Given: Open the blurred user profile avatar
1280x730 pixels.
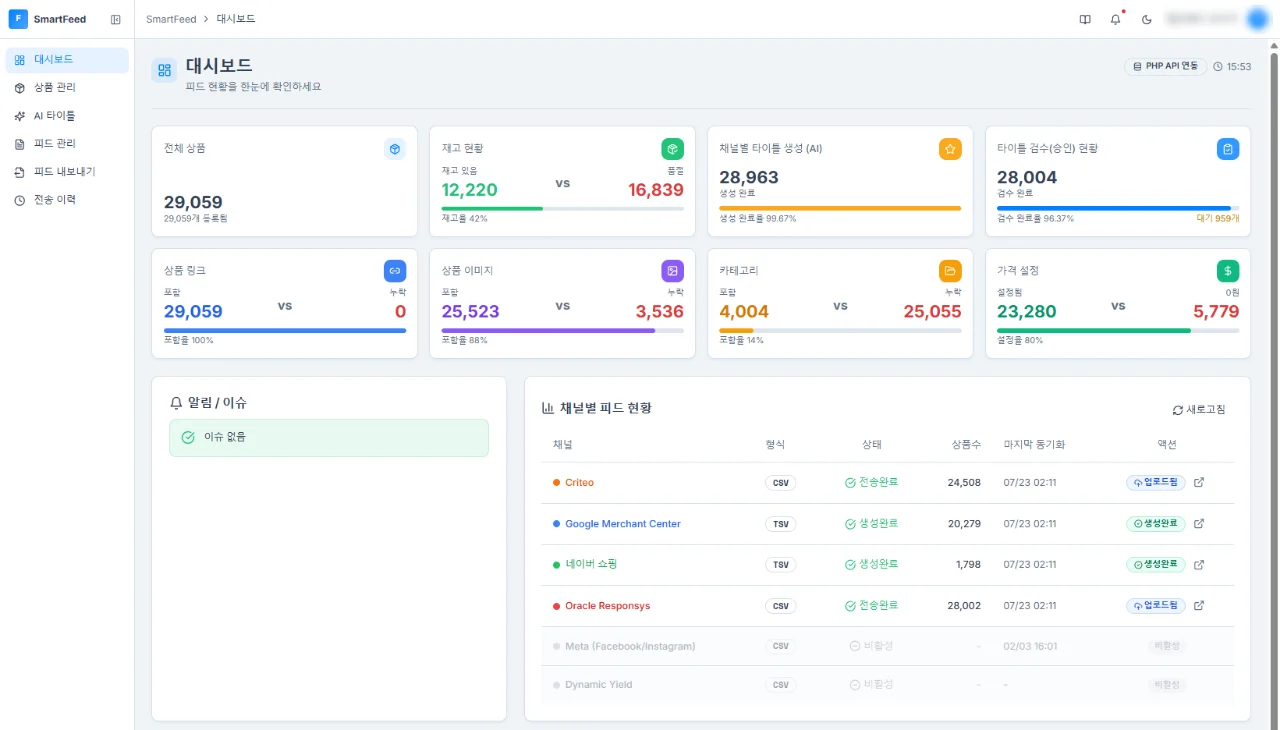Looking at the screenshot, I should (1257, 19).
